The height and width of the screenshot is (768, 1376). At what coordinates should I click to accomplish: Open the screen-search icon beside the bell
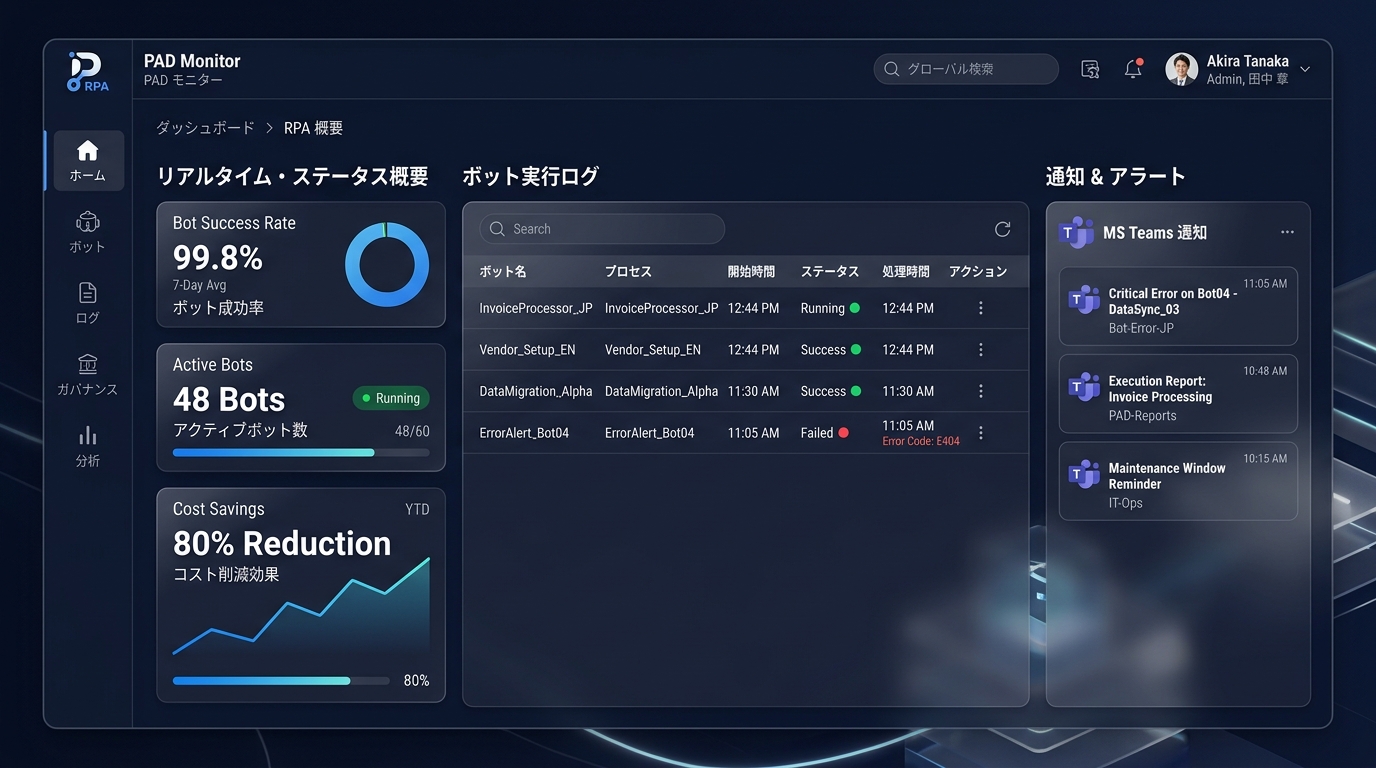[1090, 69]
